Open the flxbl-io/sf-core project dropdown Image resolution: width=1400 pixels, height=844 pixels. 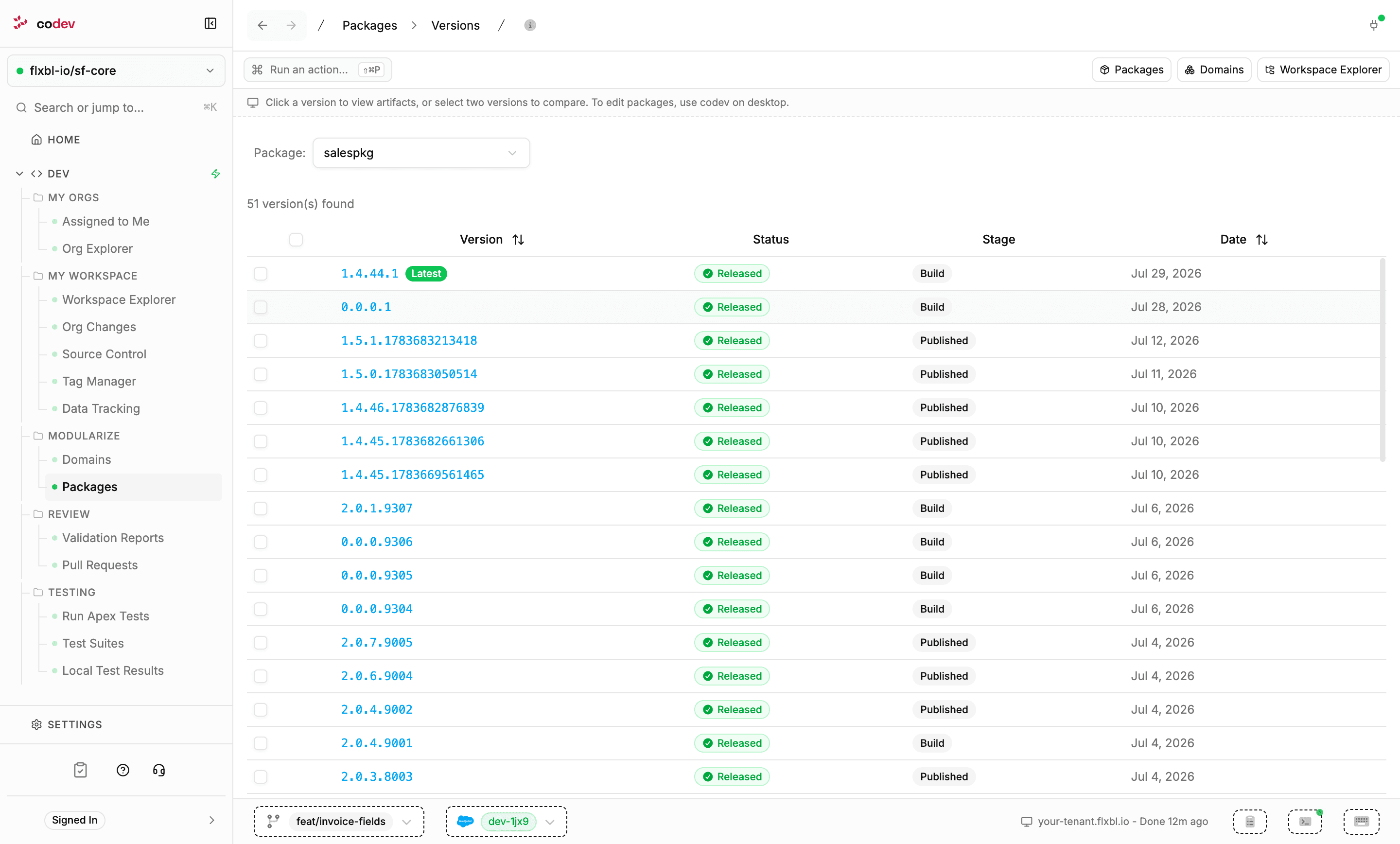116,70
